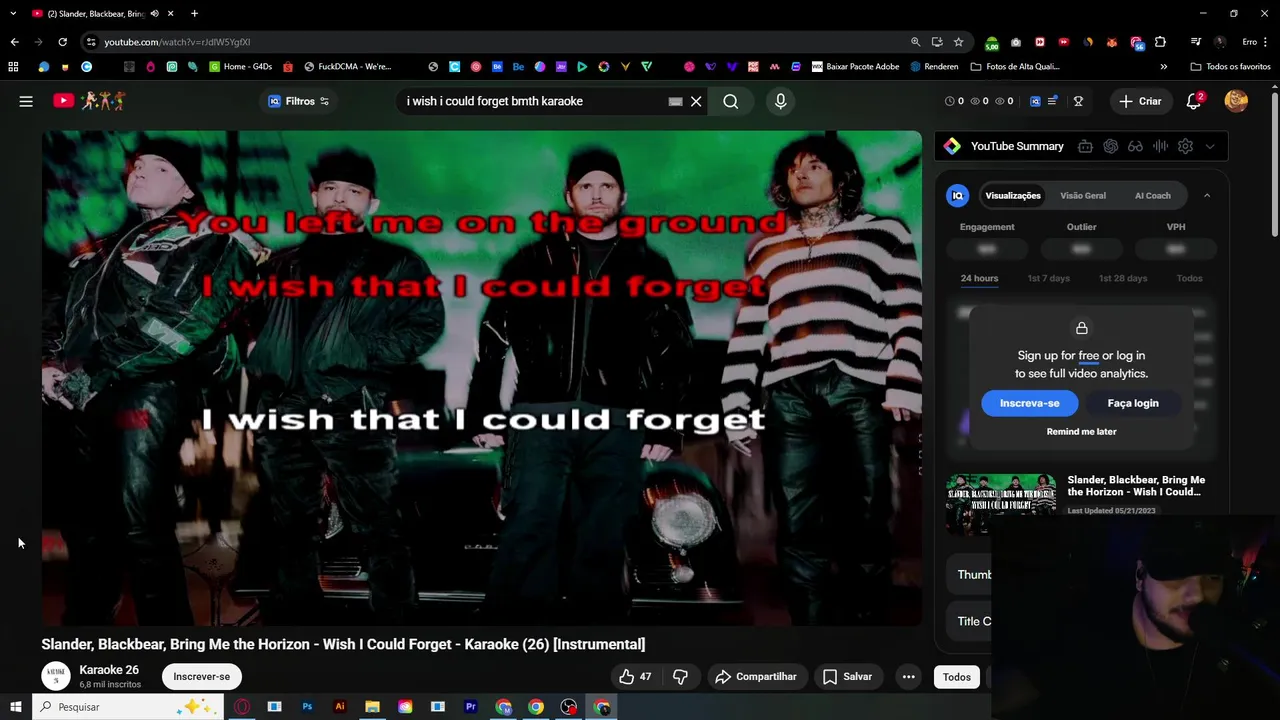Expand the Fotos de Alta Quali bookmark folder
Screen dimensions: 1280x720
tap(1015, 67)
